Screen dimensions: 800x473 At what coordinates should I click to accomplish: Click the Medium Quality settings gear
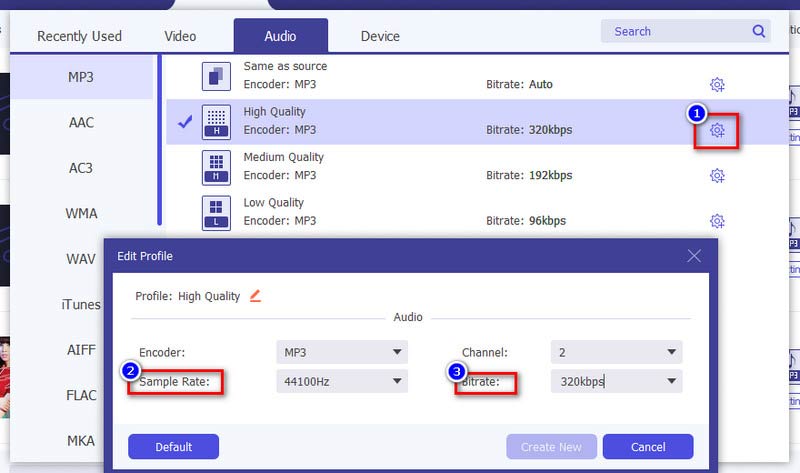717,176
